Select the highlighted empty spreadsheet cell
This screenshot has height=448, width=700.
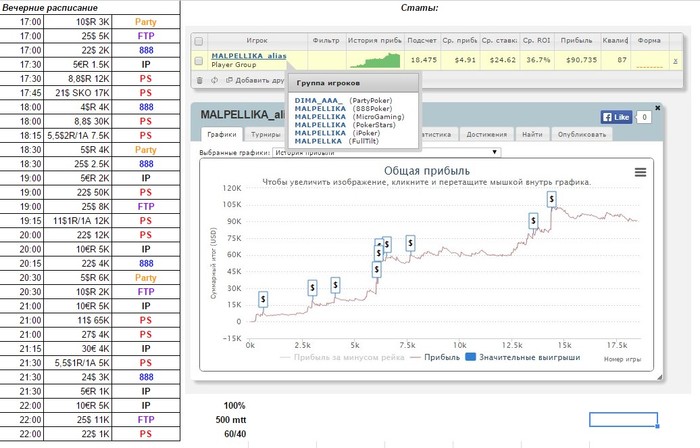click(x=623, y=419)
